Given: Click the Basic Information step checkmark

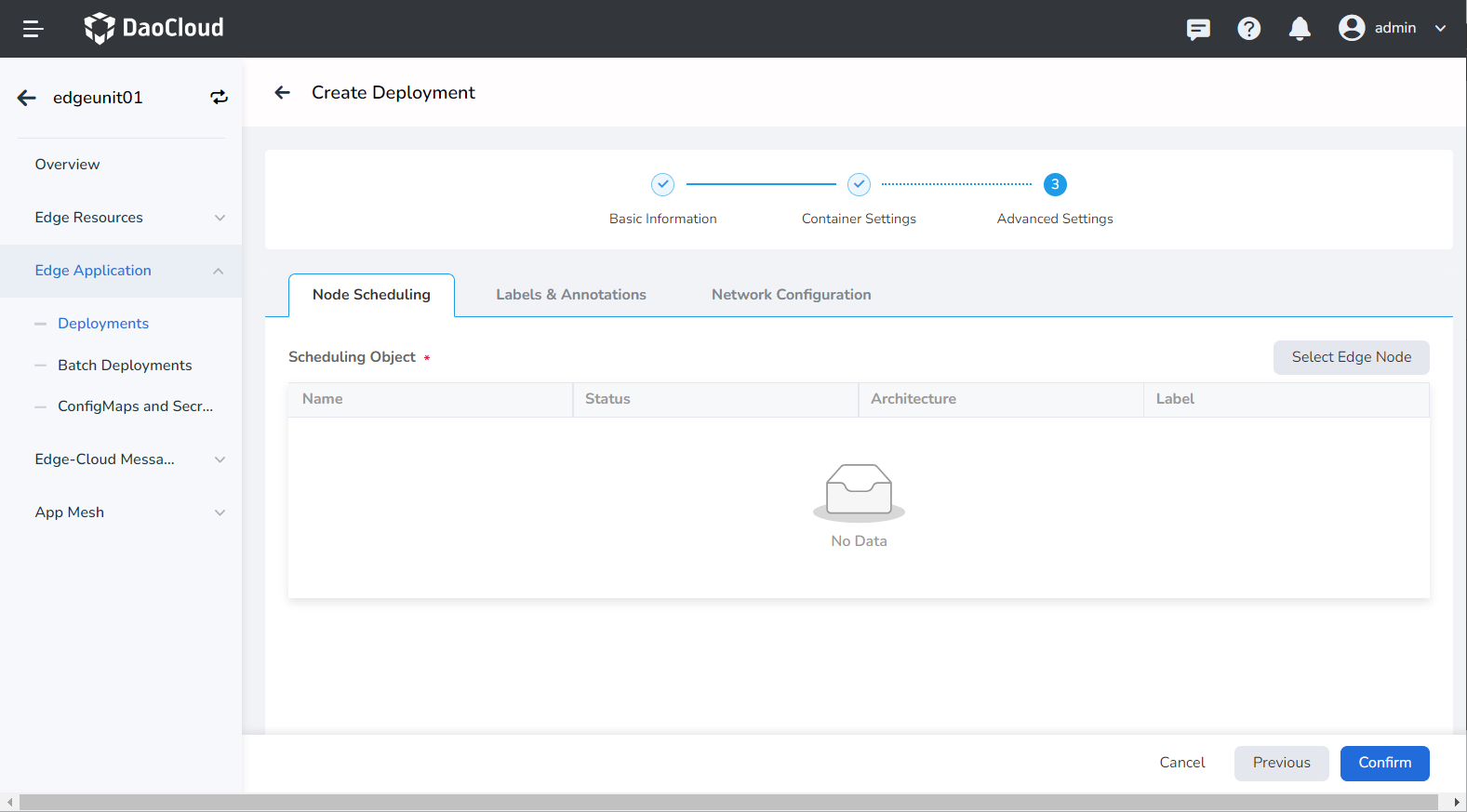Looking at the screenshot, I should pos(662,184).
